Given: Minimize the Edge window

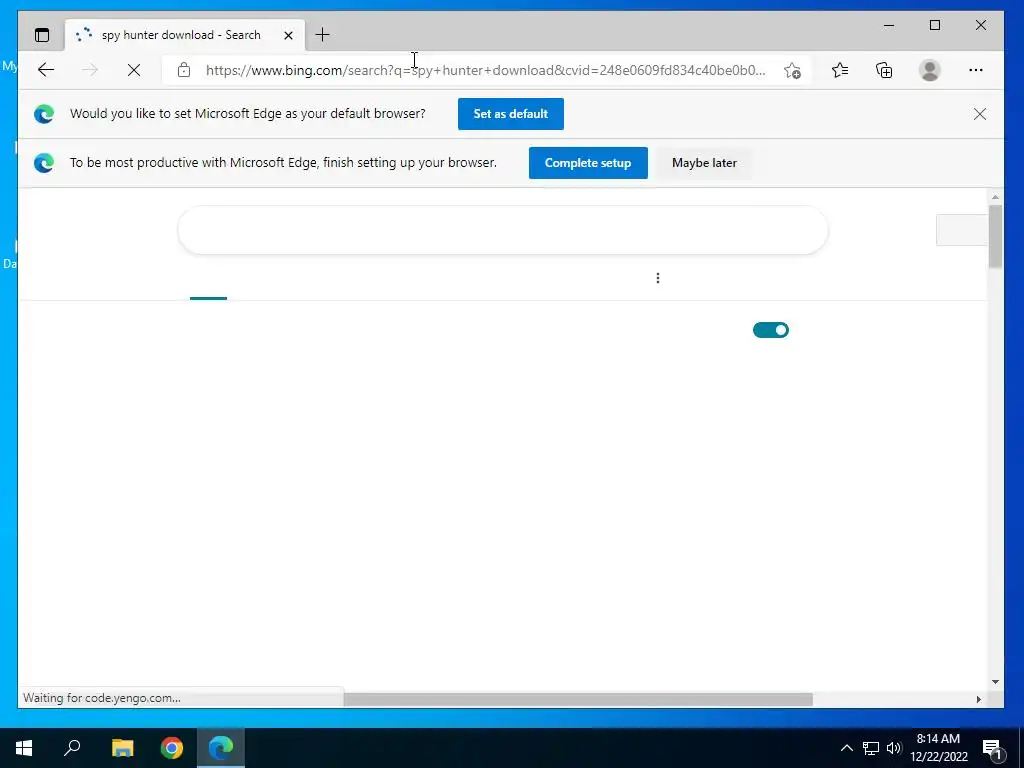Looking at the screenshot, I should click(x=889, y=25).
